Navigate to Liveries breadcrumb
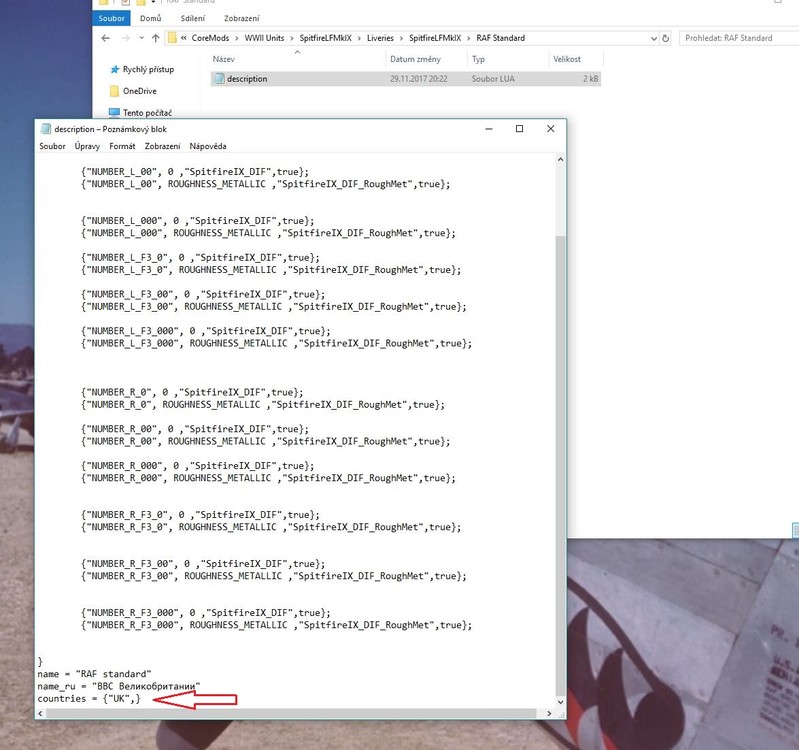799x750 pixels. tap(380, 38)
